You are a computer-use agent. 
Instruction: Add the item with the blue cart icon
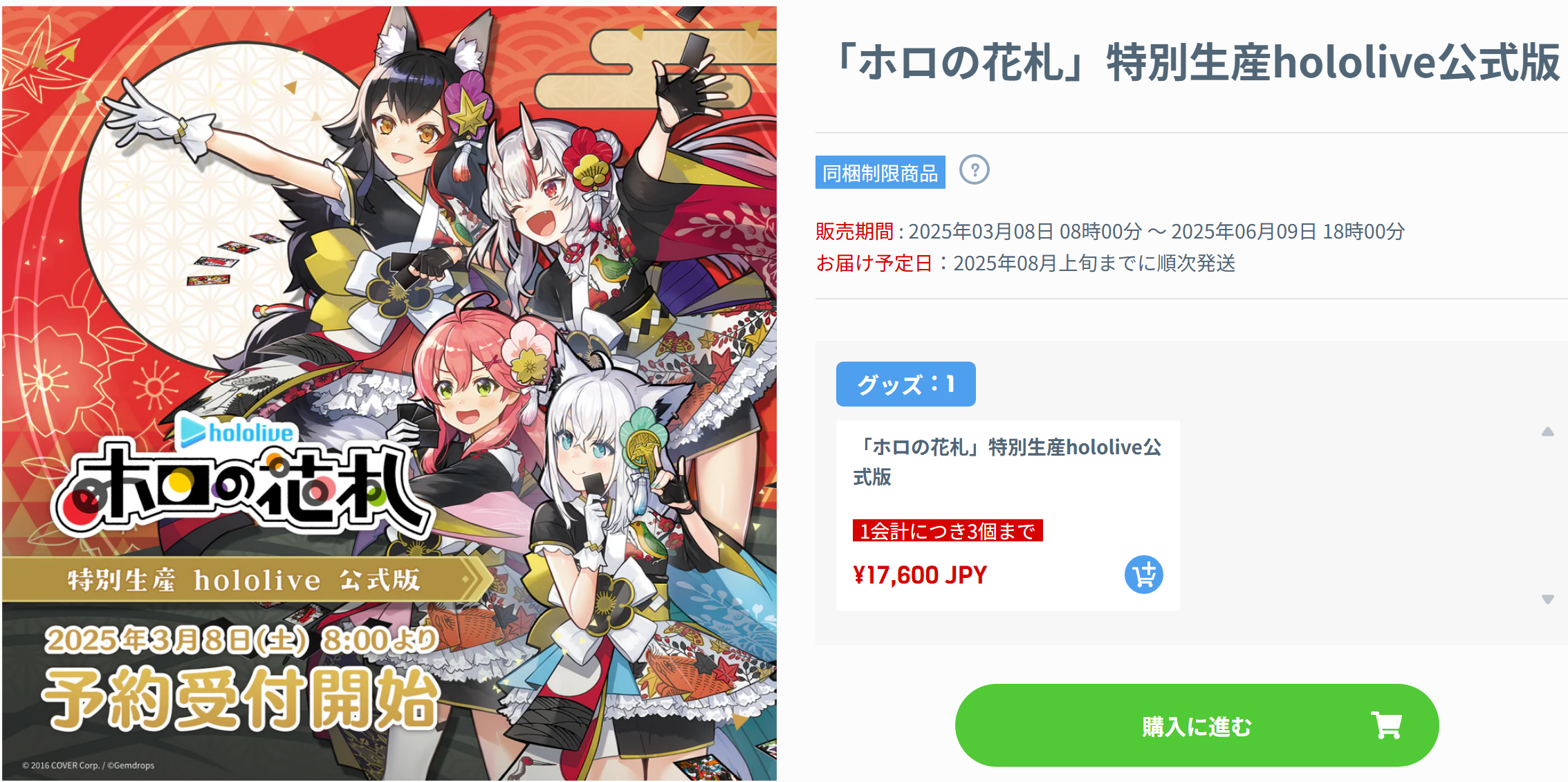coord(1143,575)
